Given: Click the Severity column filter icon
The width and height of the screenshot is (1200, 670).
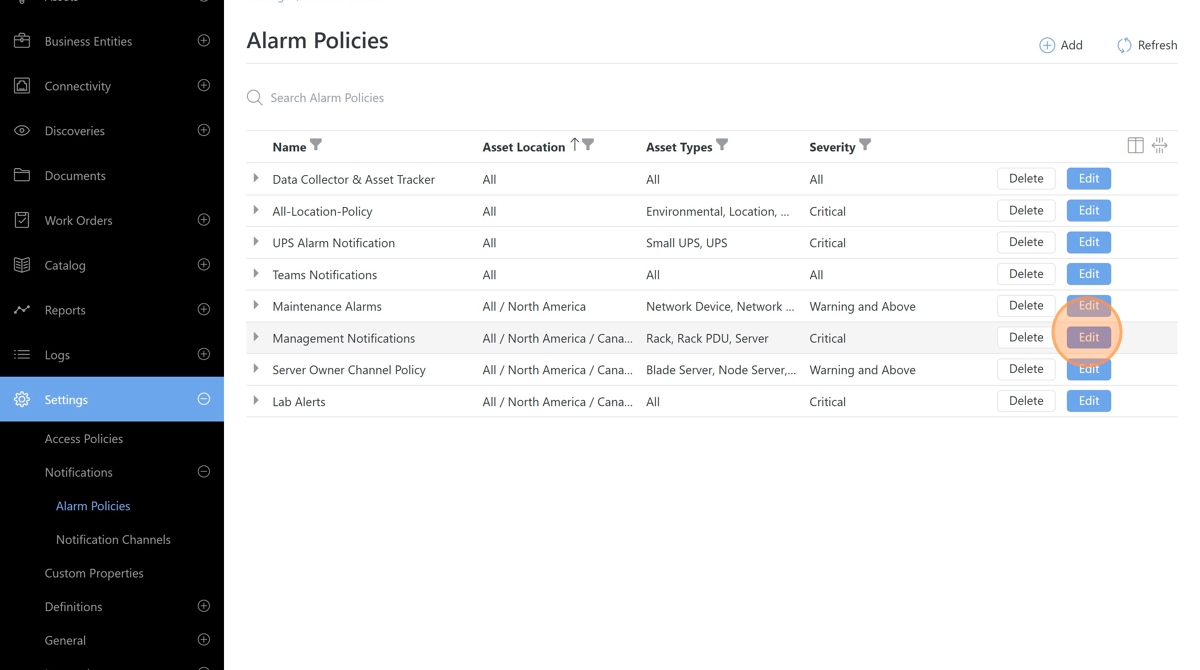Looking at the screenshot, I should click(x=865, y=145).
